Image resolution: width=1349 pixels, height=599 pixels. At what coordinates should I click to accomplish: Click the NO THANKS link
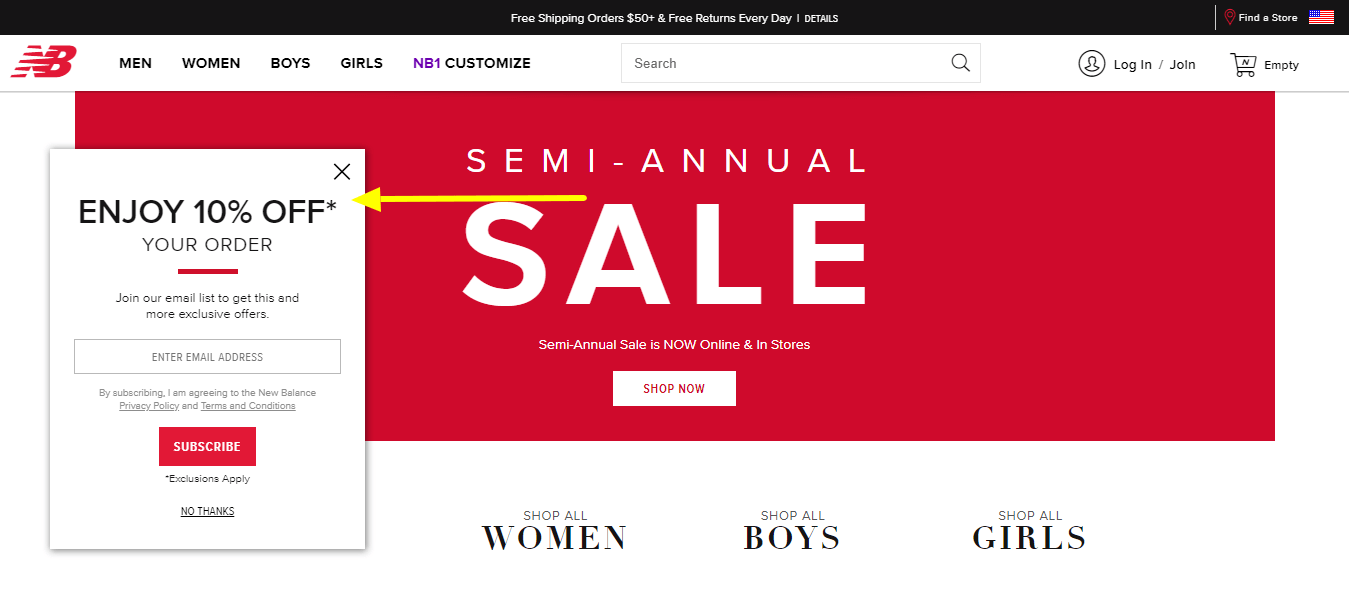207,511
